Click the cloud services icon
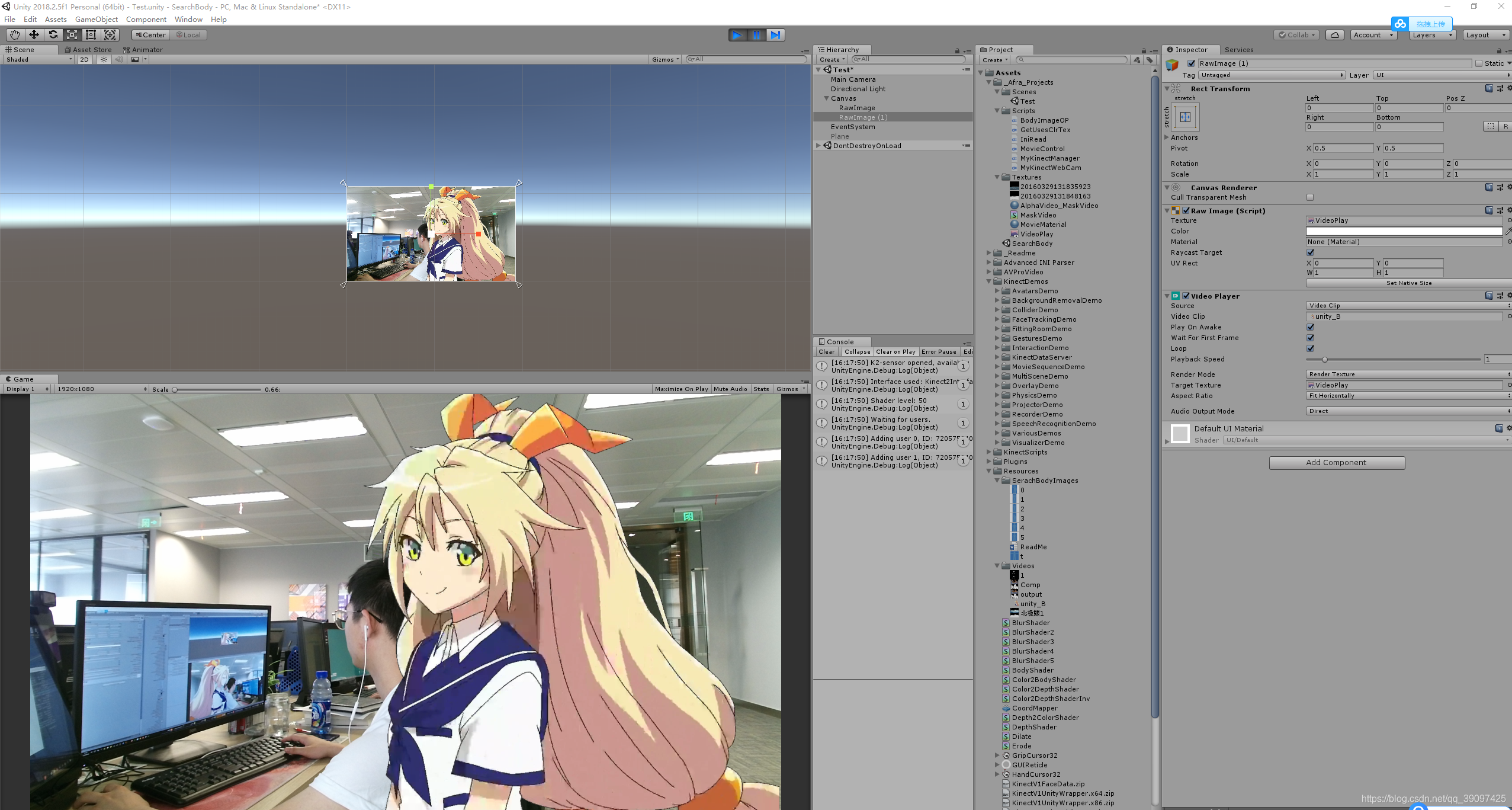The image size is (1512, 810). (1334, 35)
